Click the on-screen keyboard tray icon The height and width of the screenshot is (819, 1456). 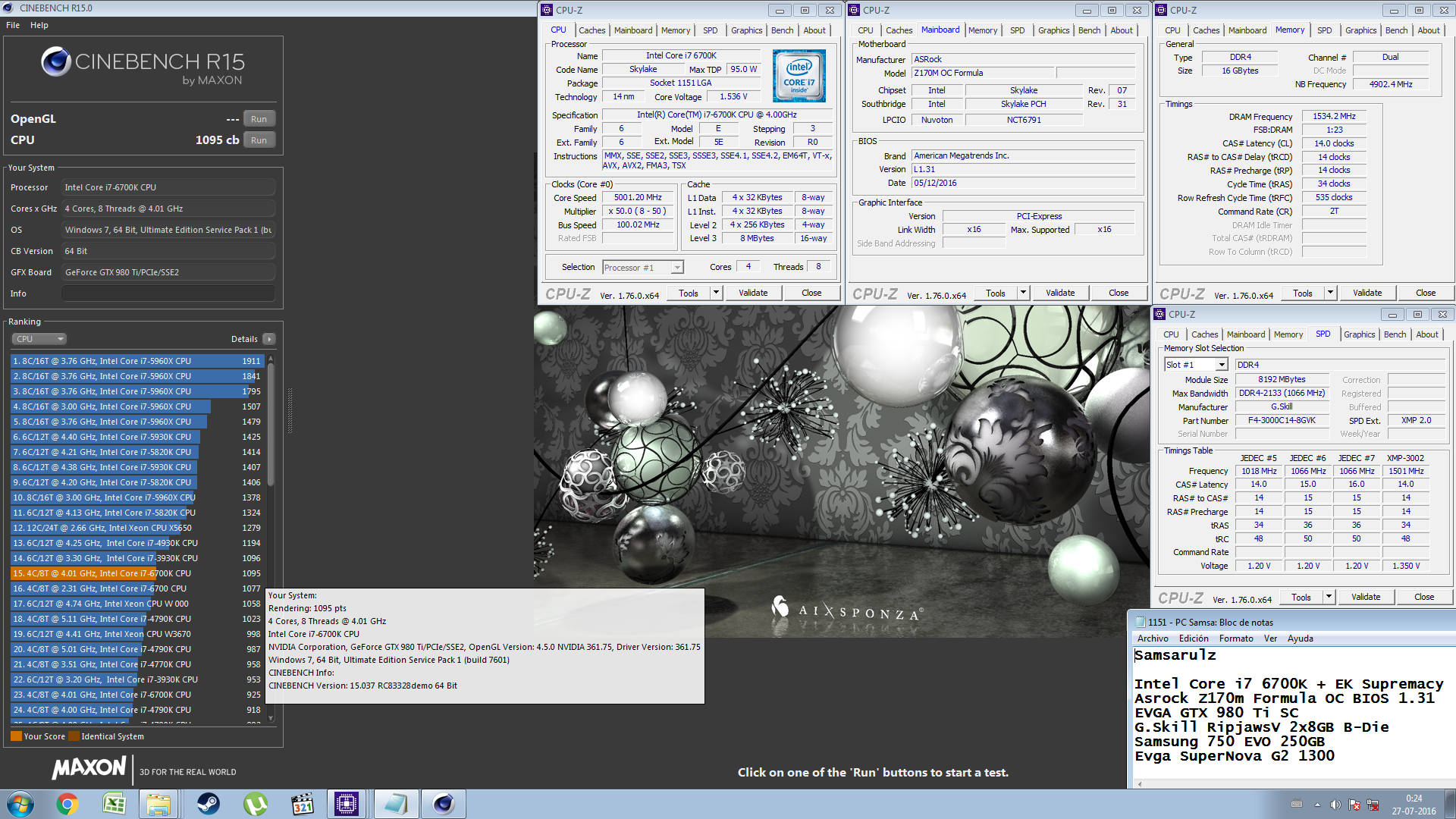pyautogui.click(x=1297, y=805)
